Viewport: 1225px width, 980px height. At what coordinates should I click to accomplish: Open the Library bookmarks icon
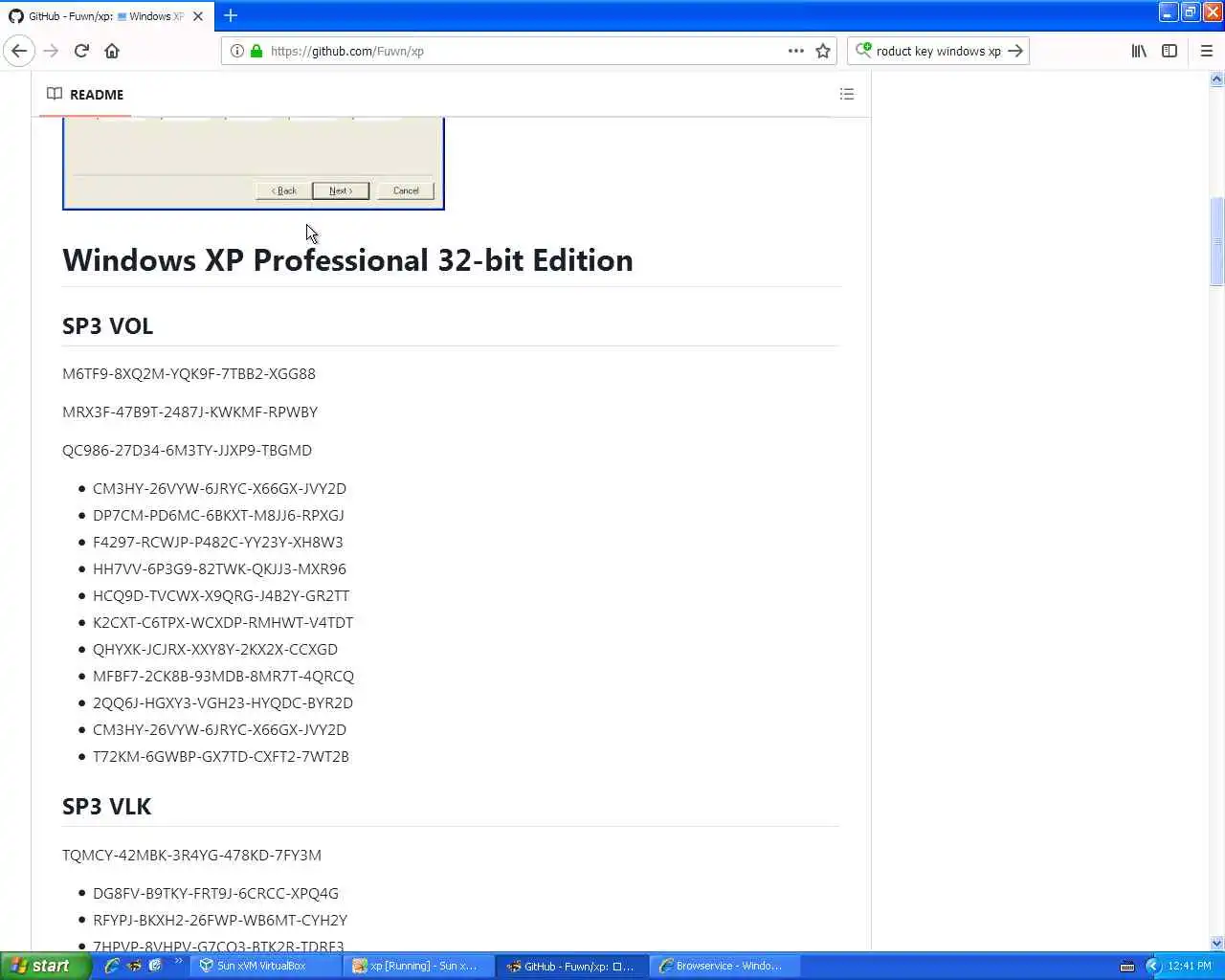click(1139, 51)
